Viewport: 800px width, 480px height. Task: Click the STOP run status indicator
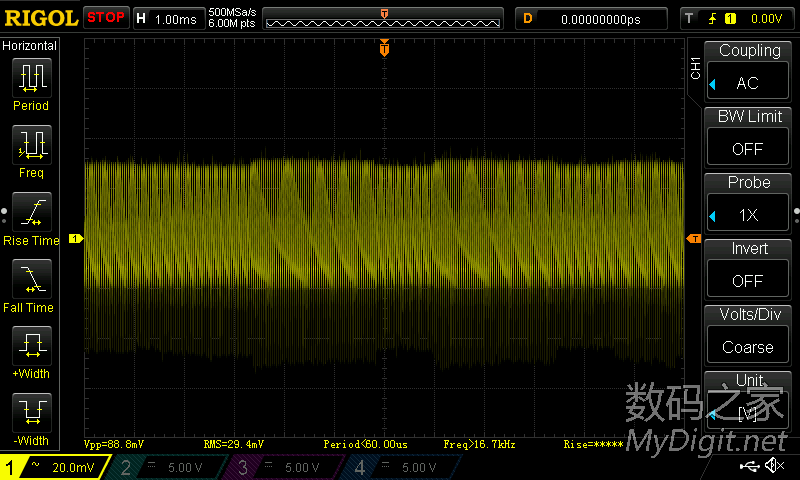pyautogui.click(x=106, y=17)
